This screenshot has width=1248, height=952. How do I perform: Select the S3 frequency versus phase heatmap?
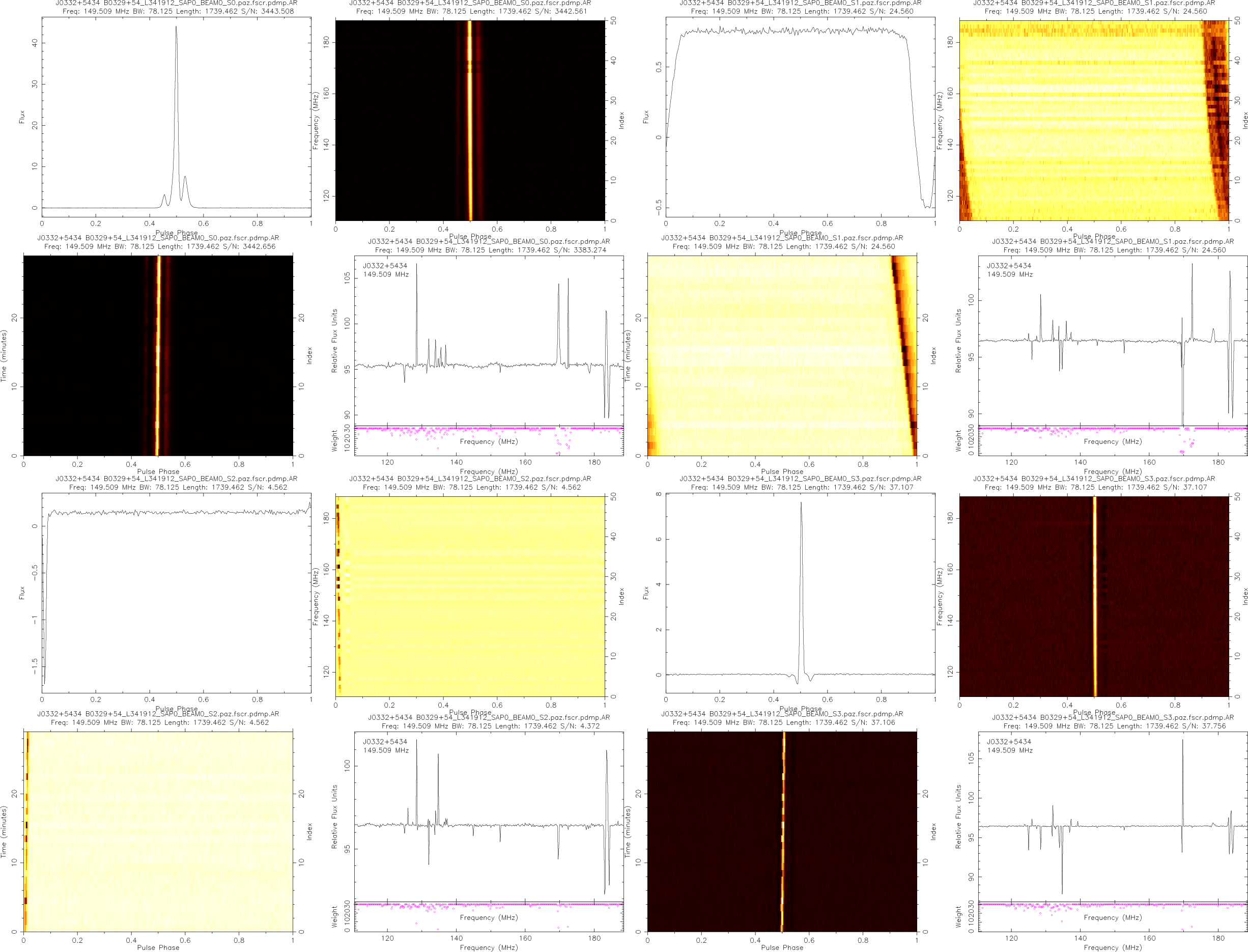click(x=1093, y=596)
